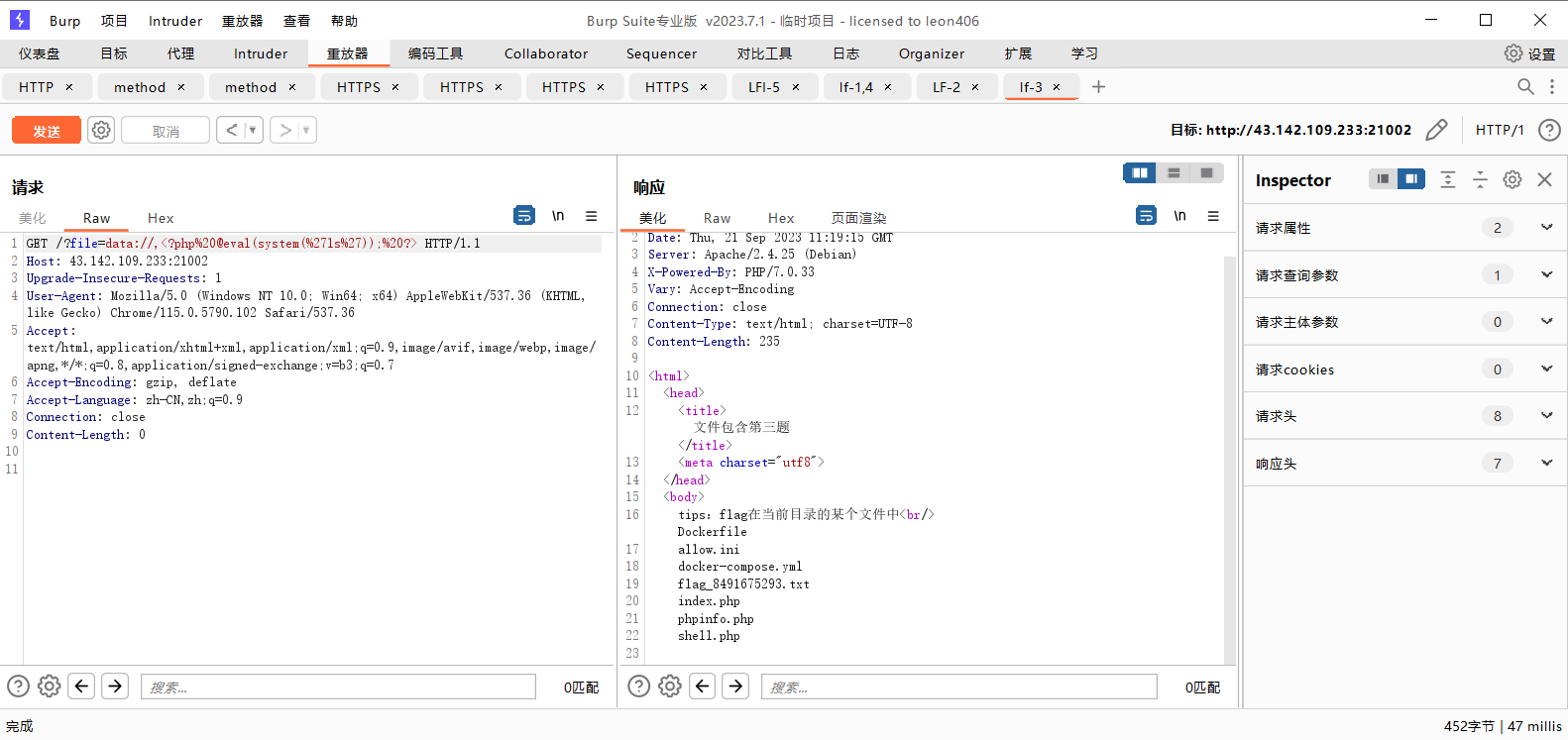Switch to the LFI-5 repeater tab
The image size is (1568, 740).
763,87
